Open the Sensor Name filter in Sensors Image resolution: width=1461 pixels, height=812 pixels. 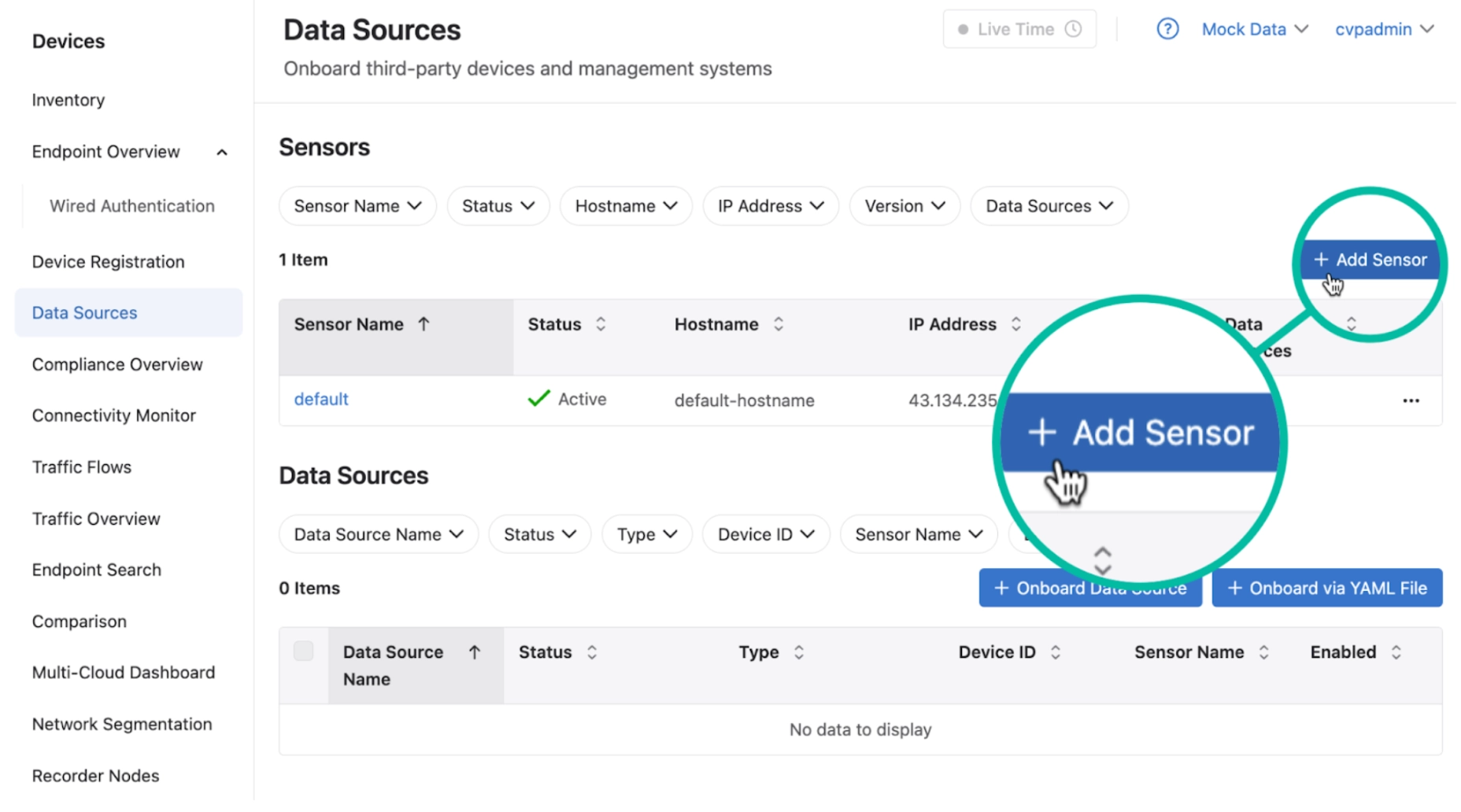357,206
